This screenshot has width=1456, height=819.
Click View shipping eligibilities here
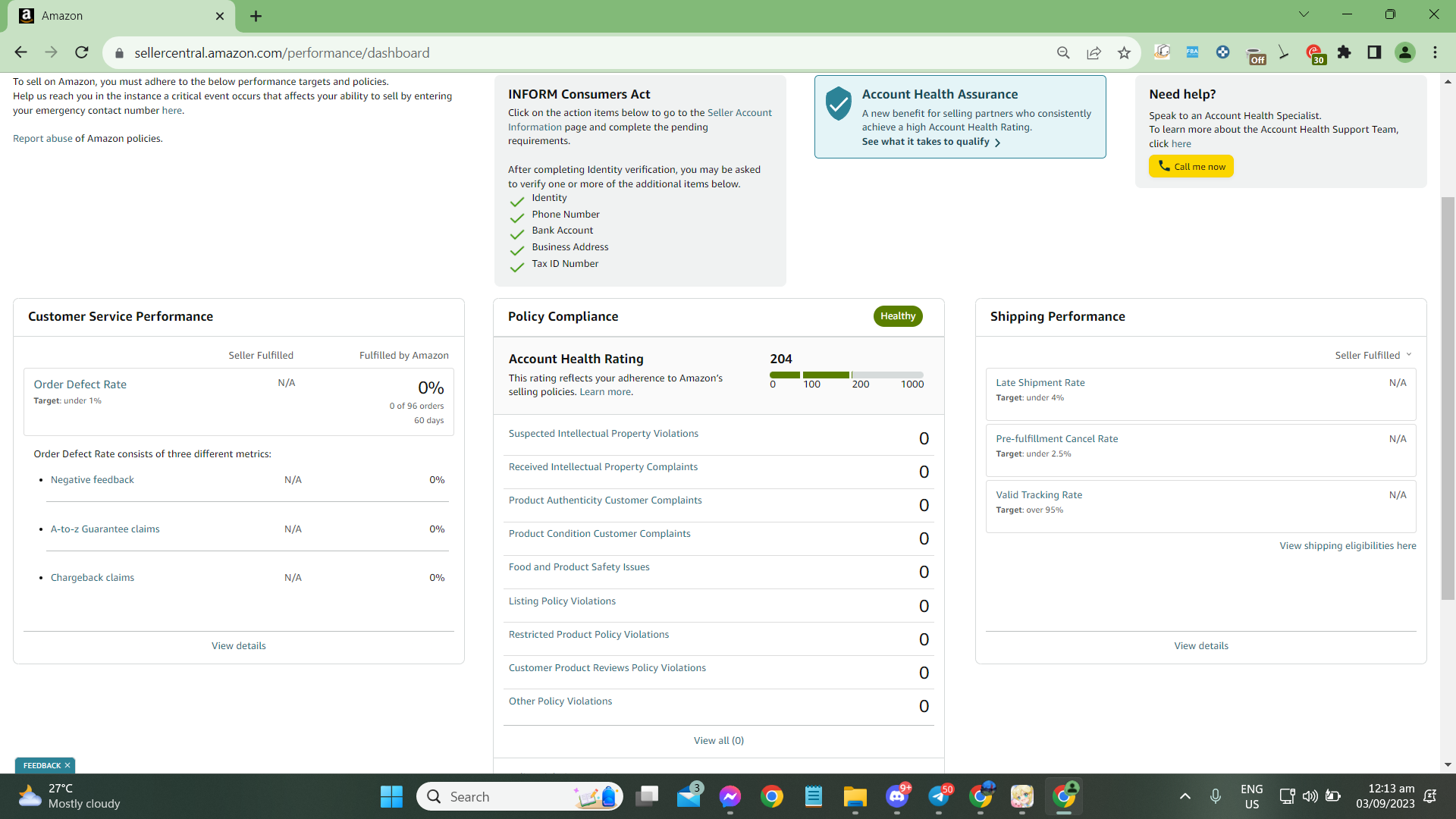click(x=1348, y=546)
